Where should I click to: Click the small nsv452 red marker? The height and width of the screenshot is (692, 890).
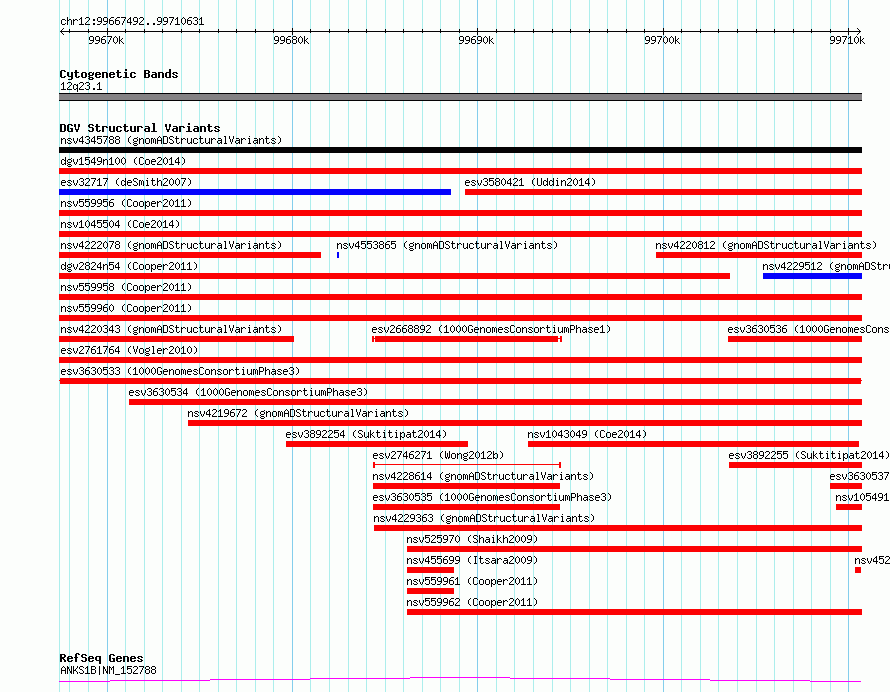click(x=858, y=570)
